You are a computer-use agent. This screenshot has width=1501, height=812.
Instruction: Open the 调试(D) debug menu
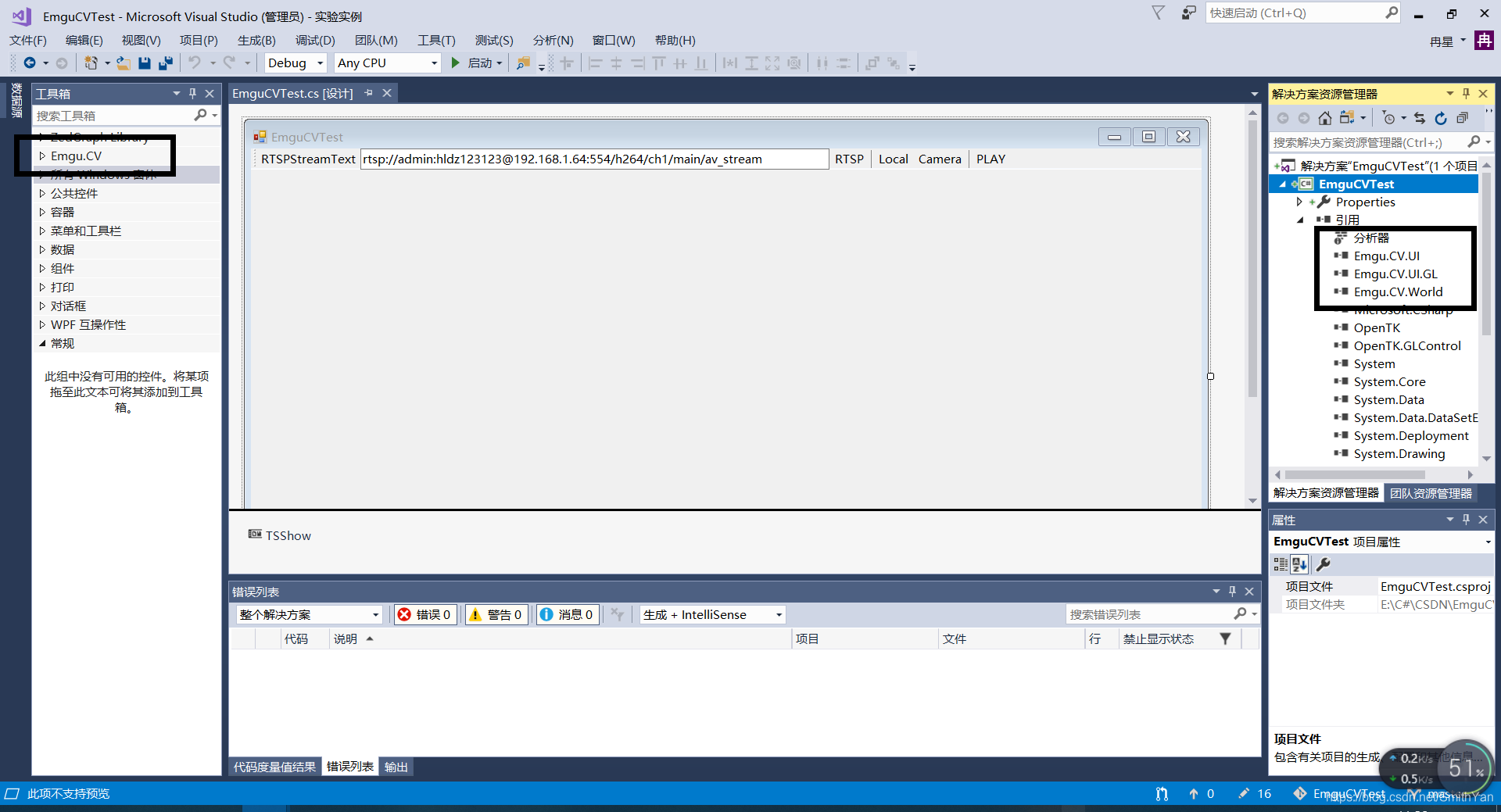tap(315, 41)
